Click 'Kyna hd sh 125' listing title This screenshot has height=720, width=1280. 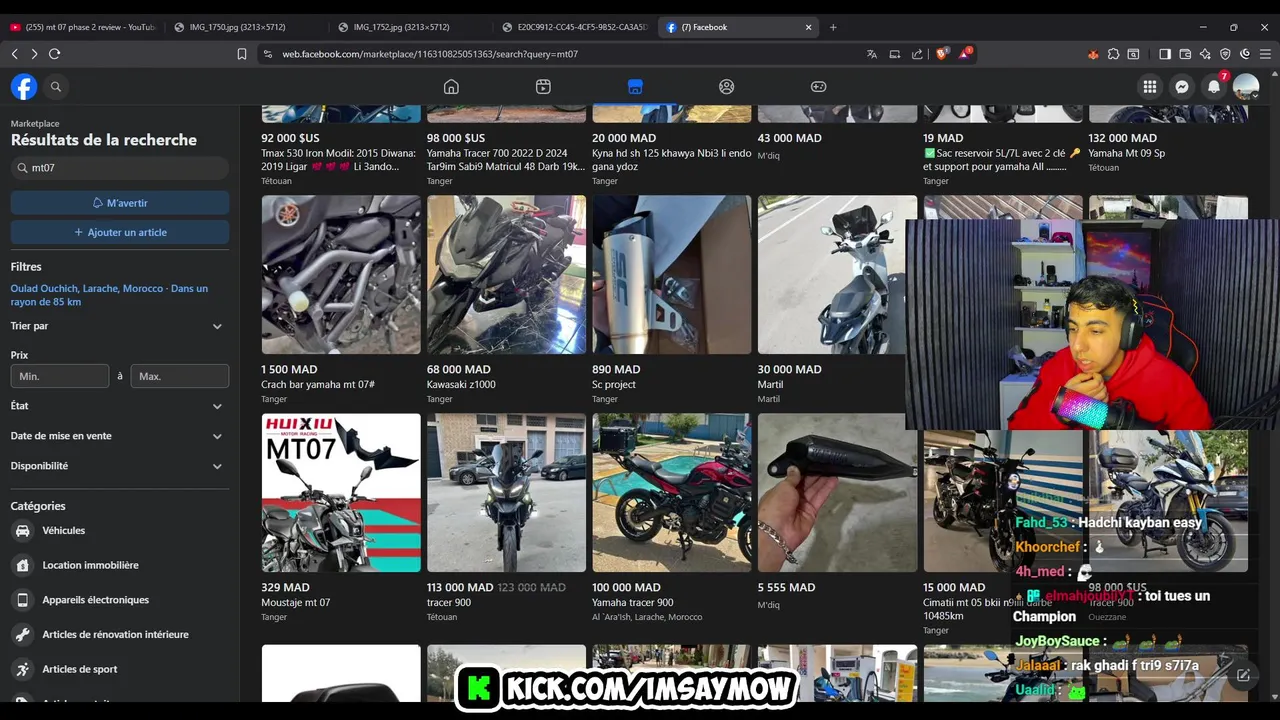(x=671, y=160)
